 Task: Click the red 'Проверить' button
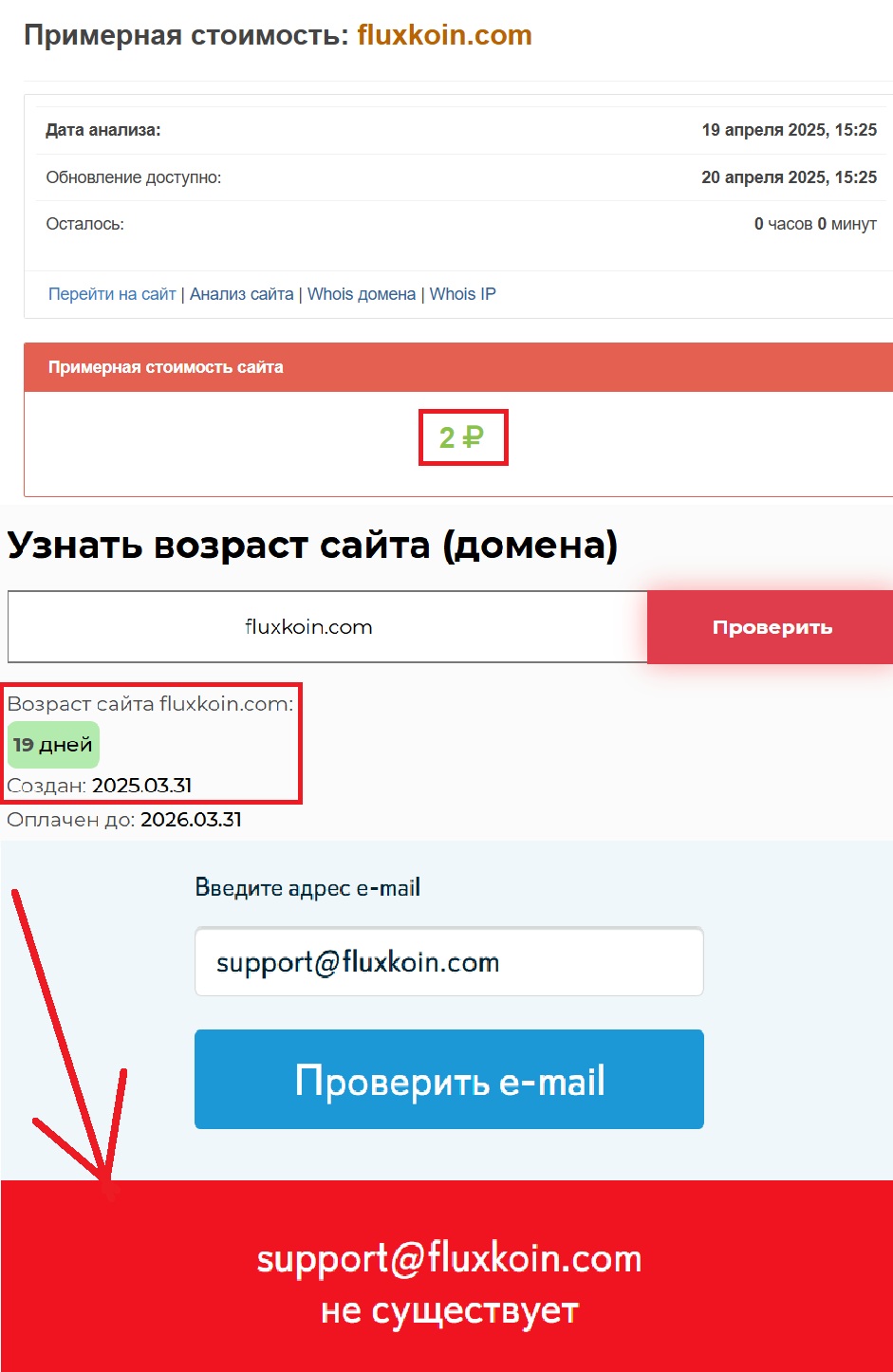tap(772, 627)
